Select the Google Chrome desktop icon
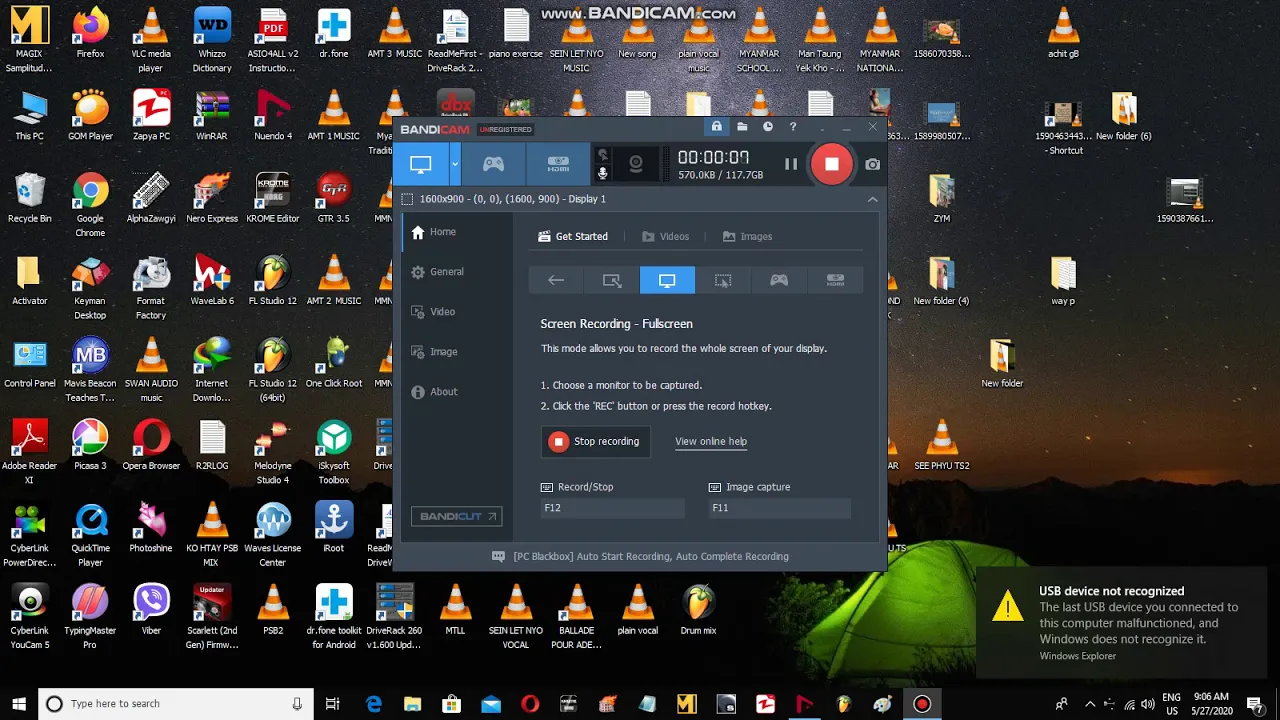This screenshot has height=720, width=1280. tap(90, 205)
